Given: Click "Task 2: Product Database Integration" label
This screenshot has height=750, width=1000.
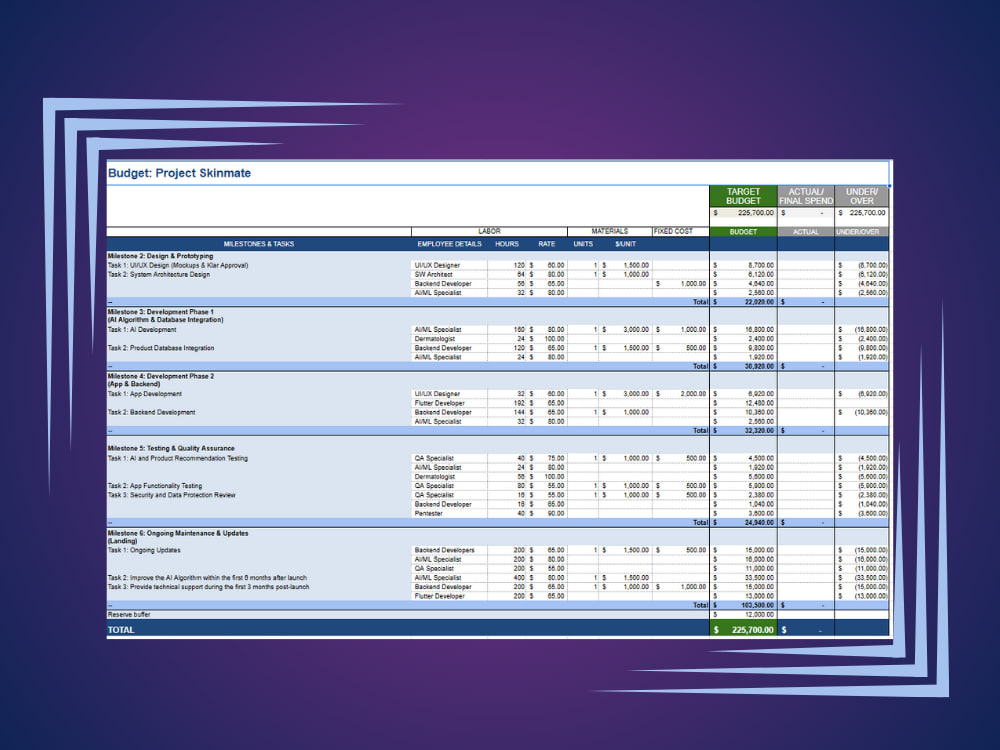Looking at the screenshot, I should 161,348.
